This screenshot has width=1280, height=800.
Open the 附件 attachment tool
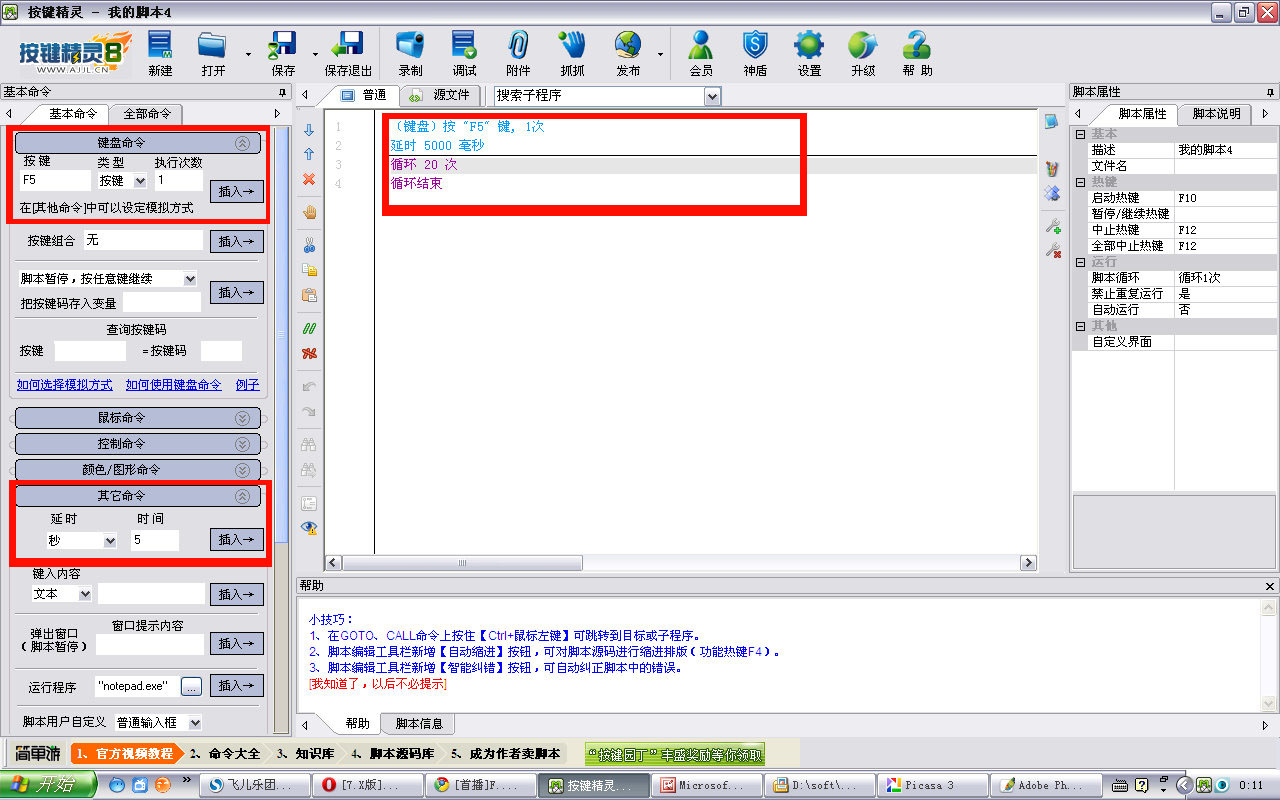pyautogui.click(x=518, y=54)
